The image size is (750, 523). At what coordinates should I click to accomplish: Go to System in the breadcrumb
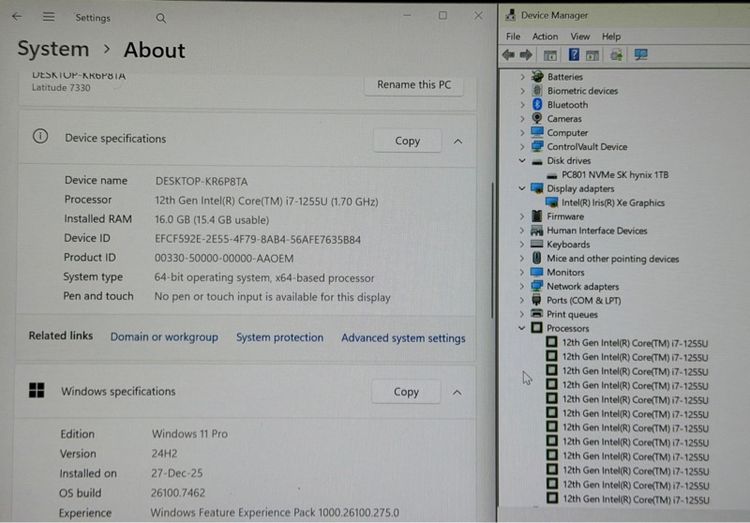click(x=53, y=49)
